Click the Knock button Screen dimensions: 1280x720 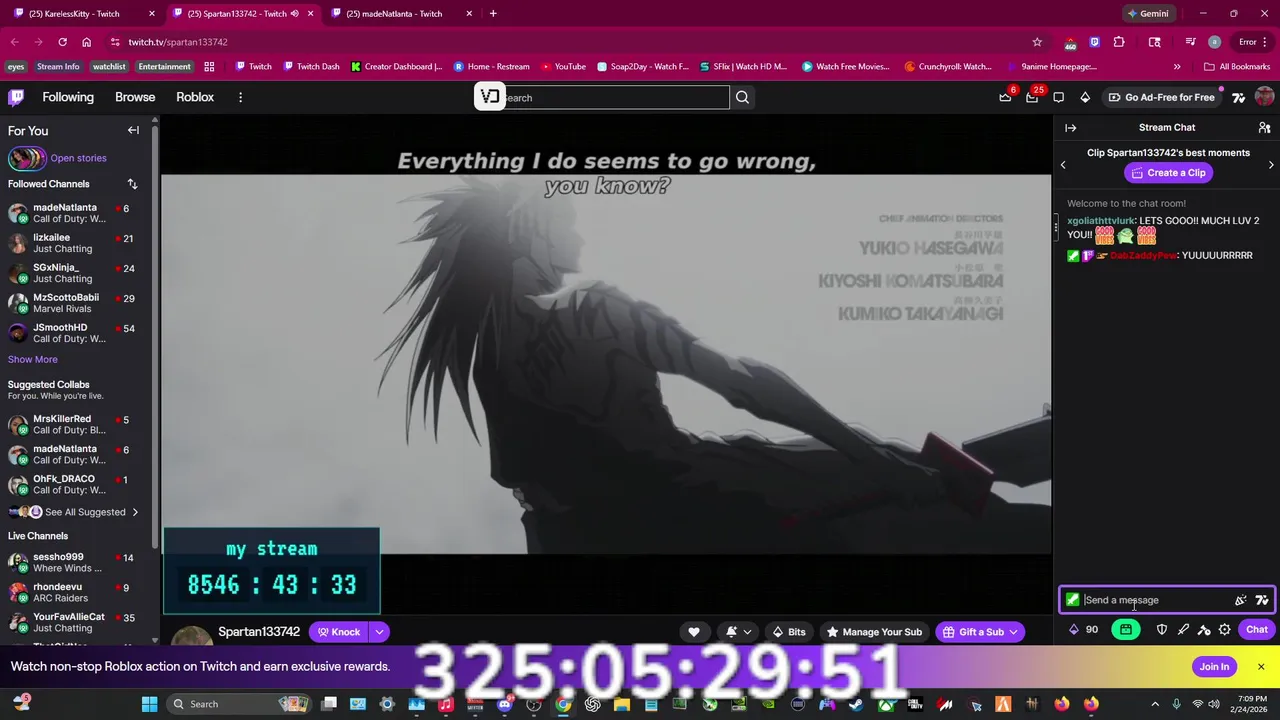point(338,632)
